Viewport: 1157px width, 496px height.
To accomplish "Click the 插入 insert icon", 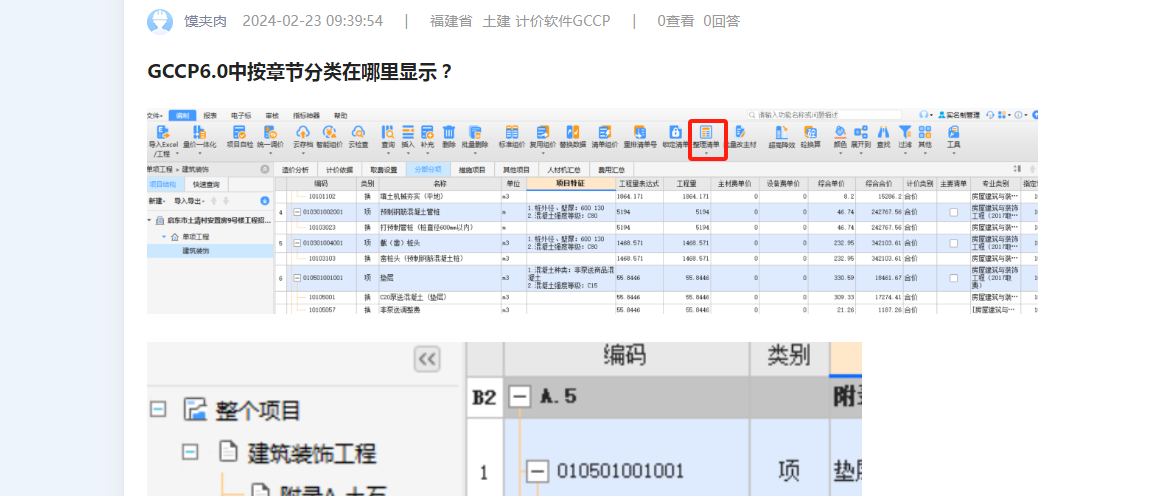I will pyautogui.click(x=408, y=132).
